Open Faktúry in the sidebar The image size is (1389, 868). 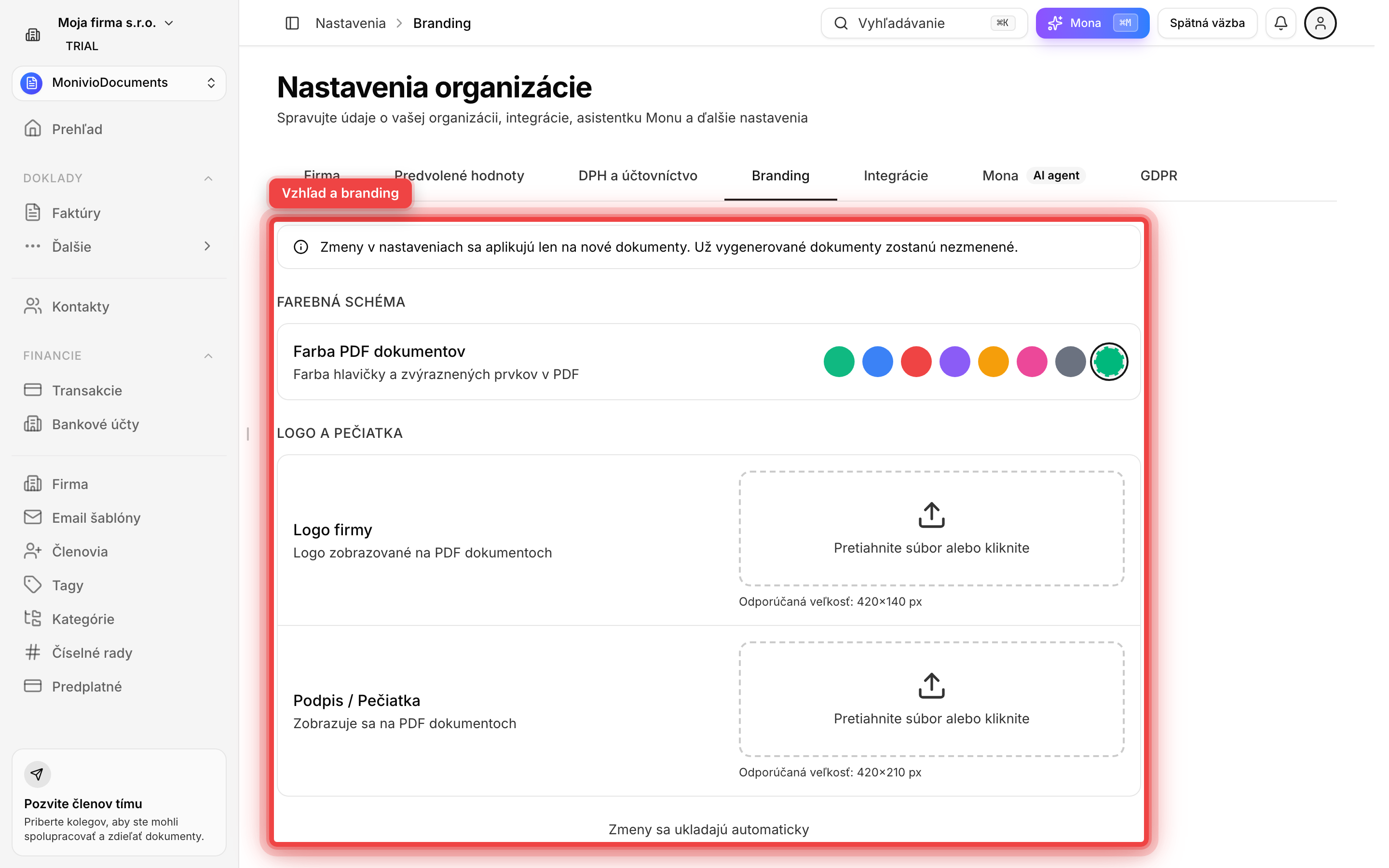pos(119,213)
